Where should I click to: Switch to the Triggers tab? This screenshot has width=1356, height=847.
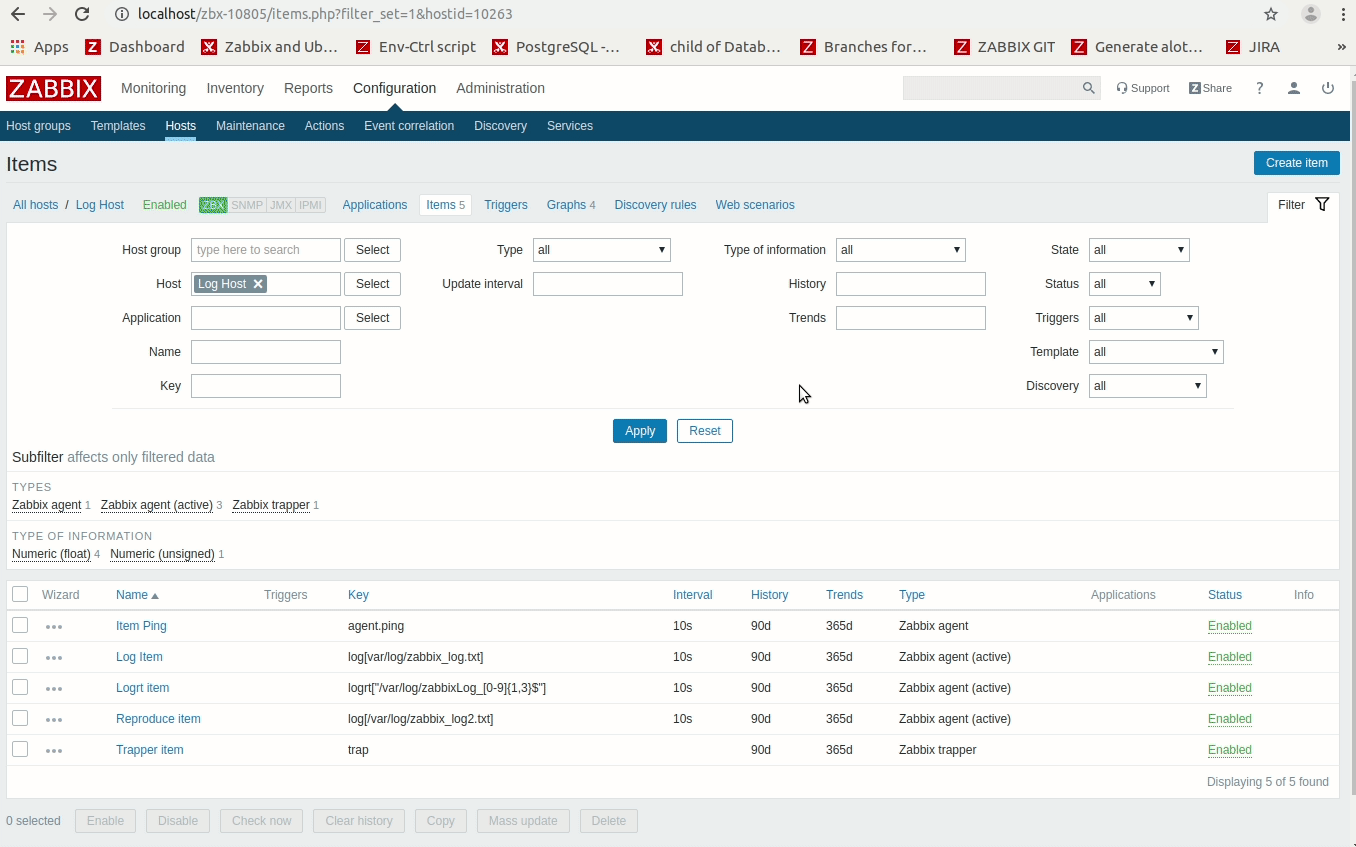(506, 205)
